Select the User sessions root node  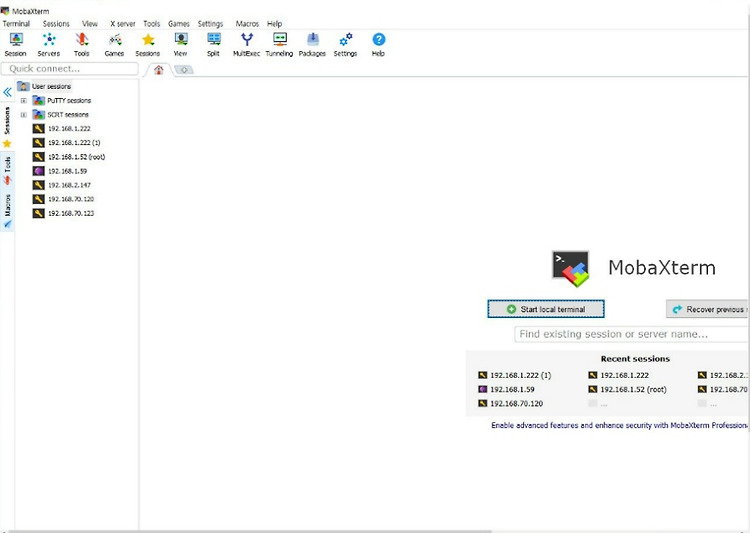click(x=51, y=87)
